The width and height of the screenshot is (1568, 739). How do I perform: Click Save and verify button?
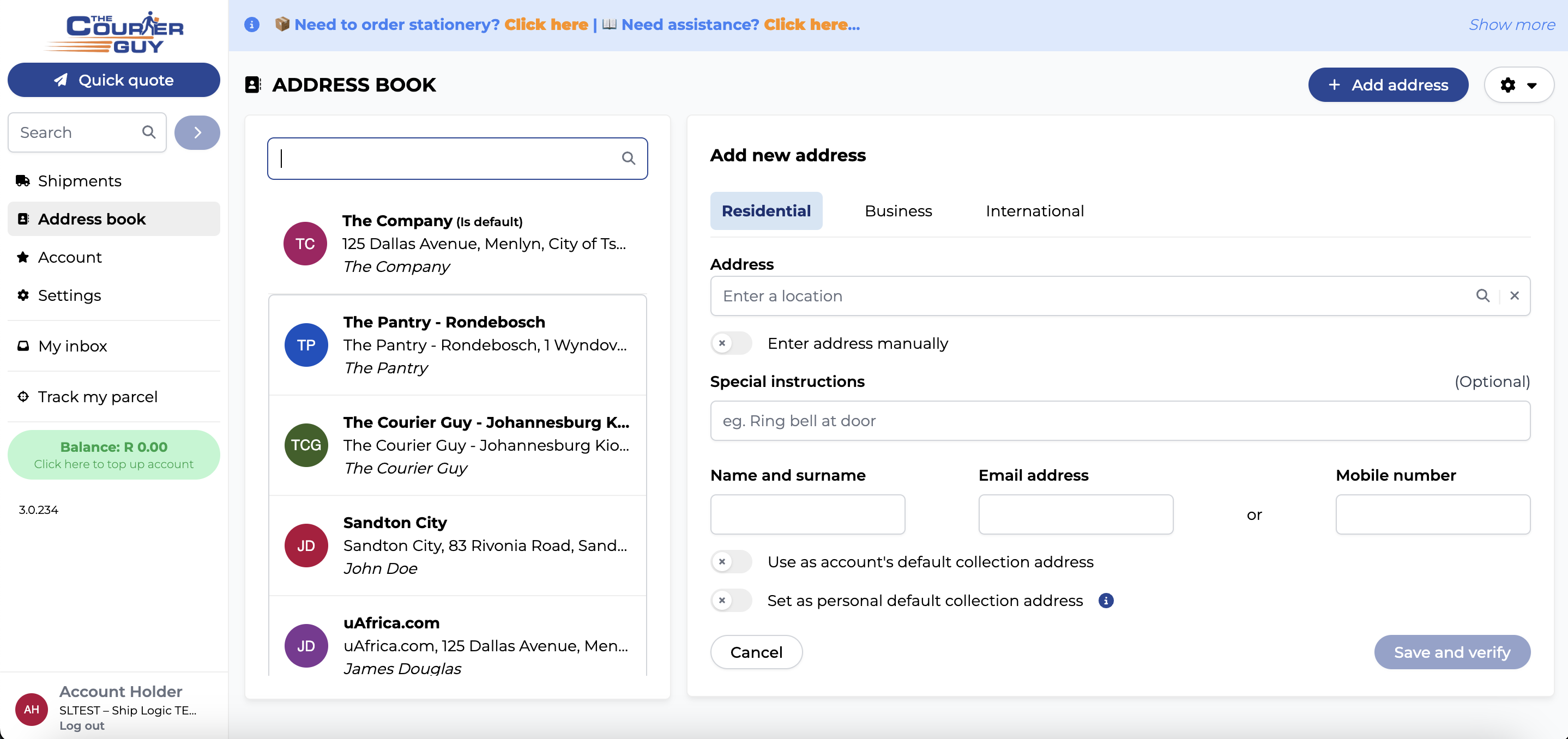[x=1452, y=652]
